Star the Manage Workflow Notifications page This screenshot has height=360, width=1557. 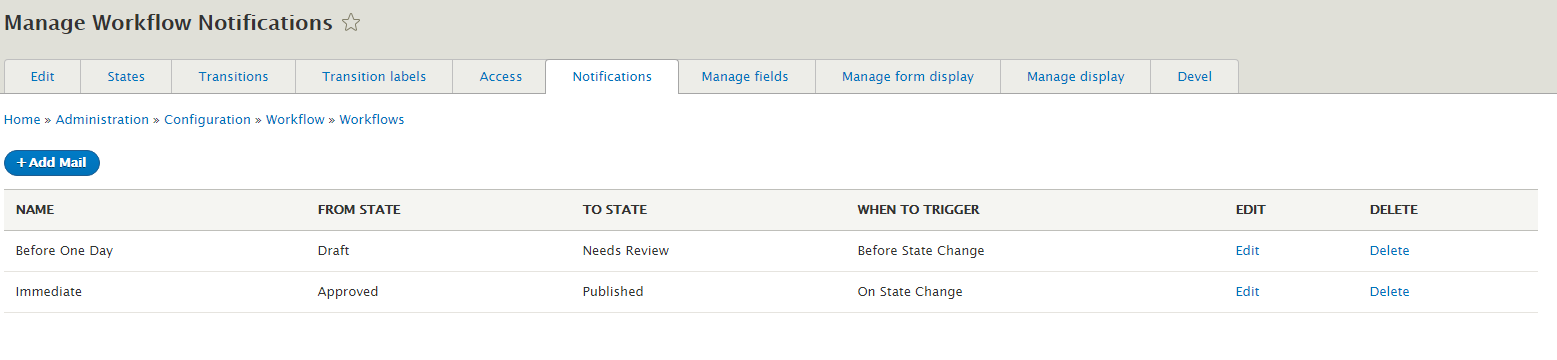(351, 23)
